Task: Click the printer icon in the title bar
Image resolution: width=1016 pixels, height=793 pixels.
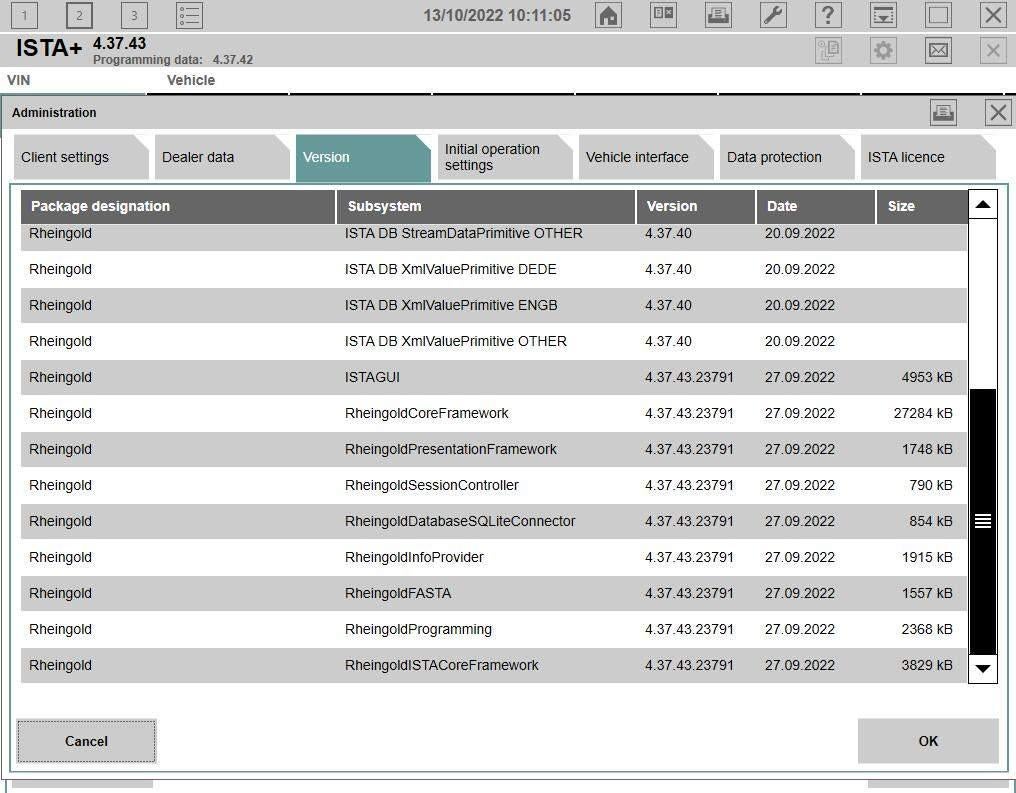Action: tap(718, 15)
